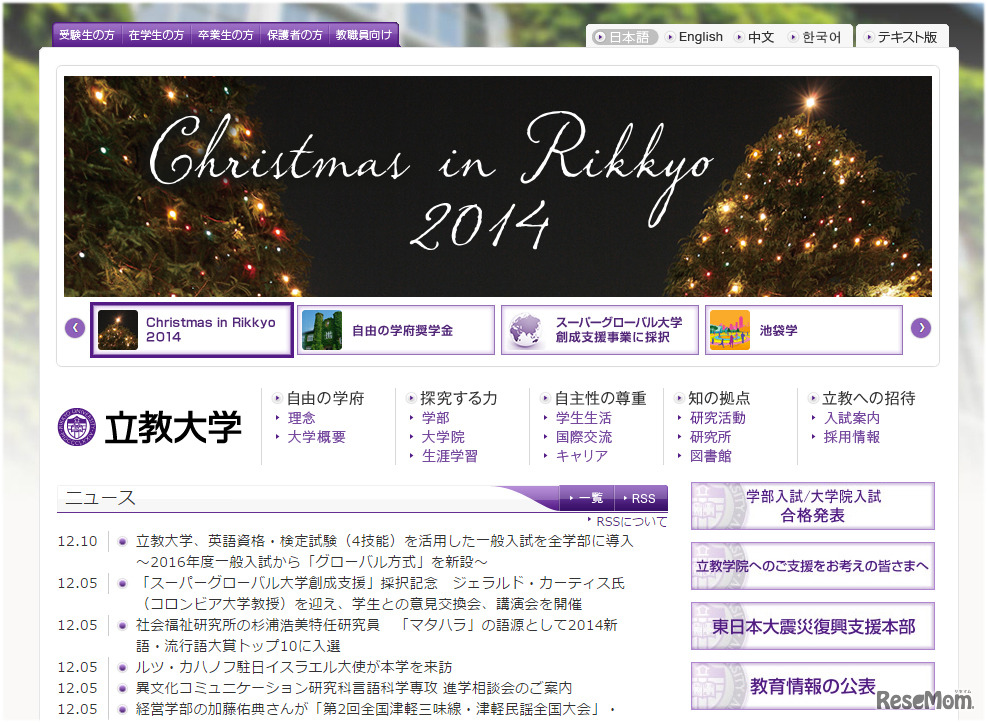Click 教育情報の公表 banner
This screenshot has width=987, height=723.
813,686
